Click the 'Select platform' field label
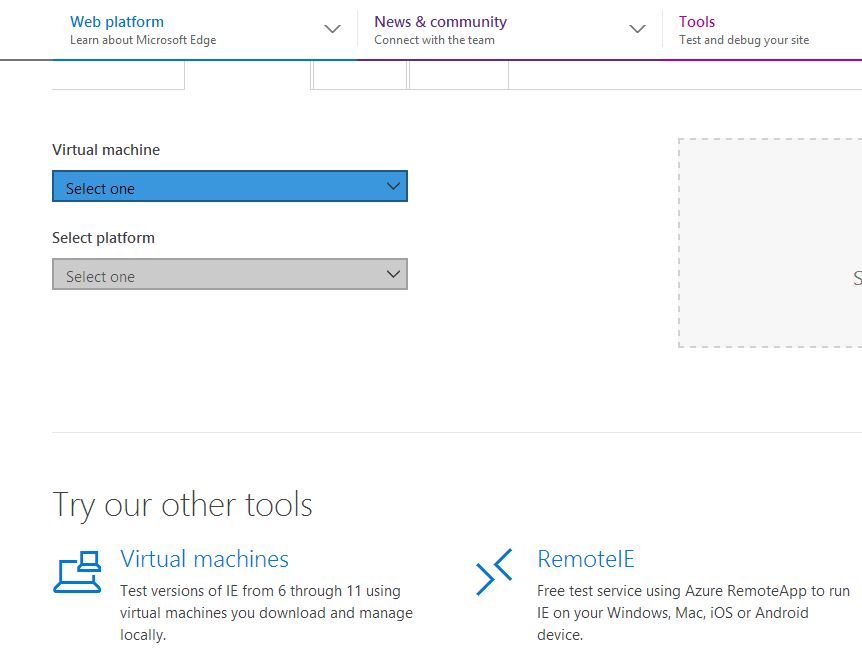862x665 pixels. 103,238
